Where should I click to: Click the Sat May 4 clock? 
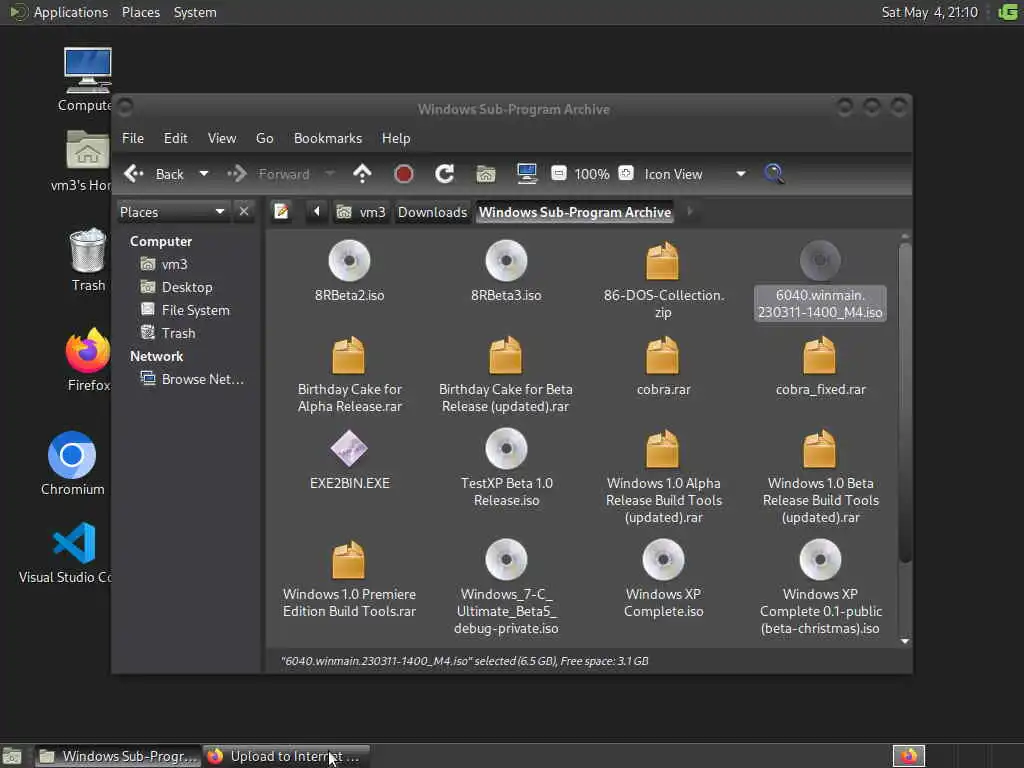(929, 12)
